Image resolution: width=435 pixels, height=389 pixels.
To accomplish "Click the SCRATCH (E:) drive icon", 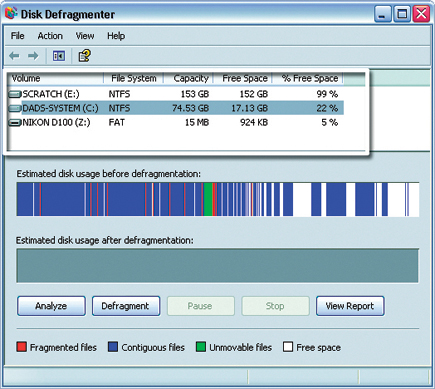I will click(15, 94).
